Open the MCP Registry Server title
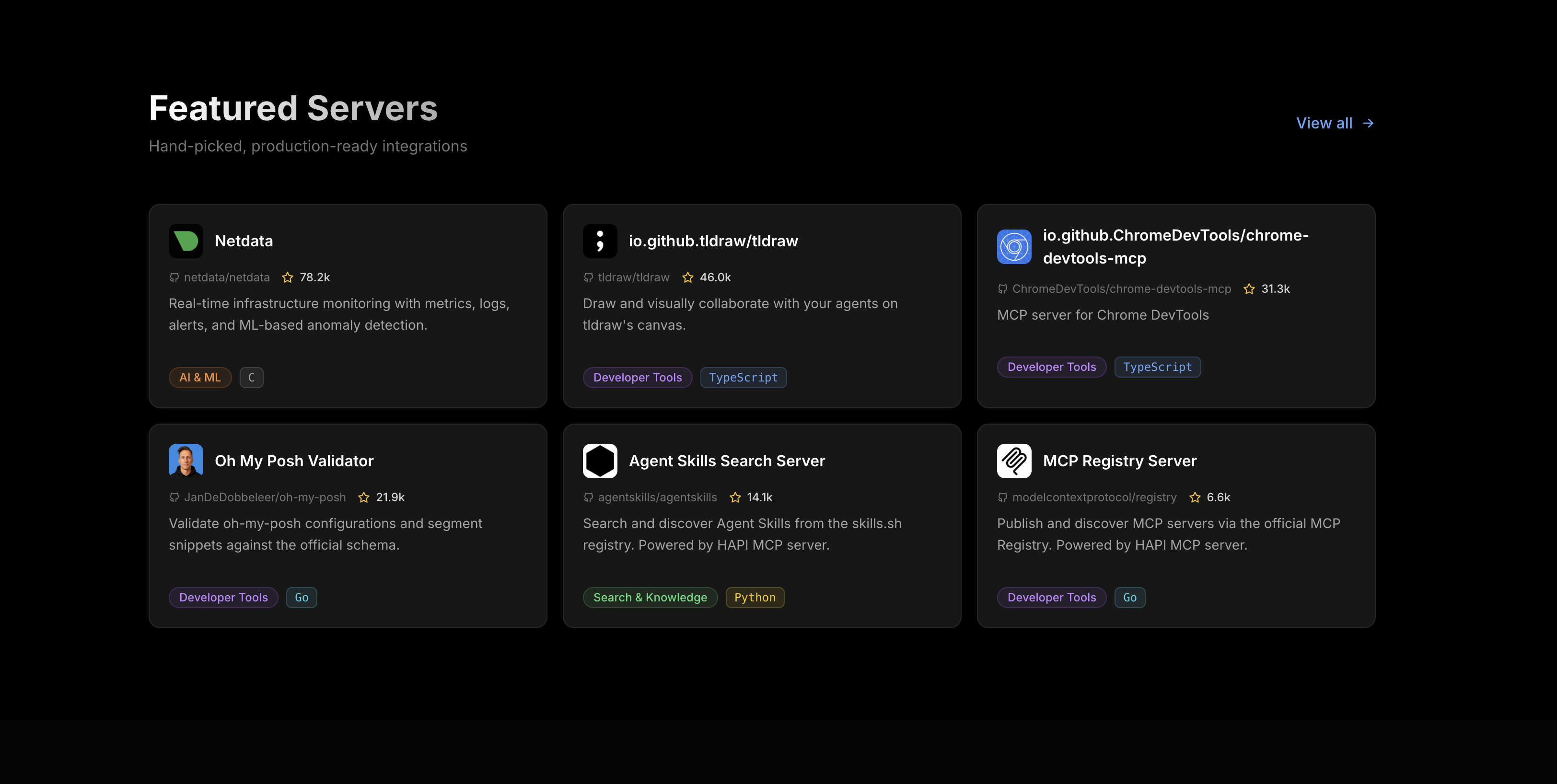1557x784 pixels. point(1119,461)
